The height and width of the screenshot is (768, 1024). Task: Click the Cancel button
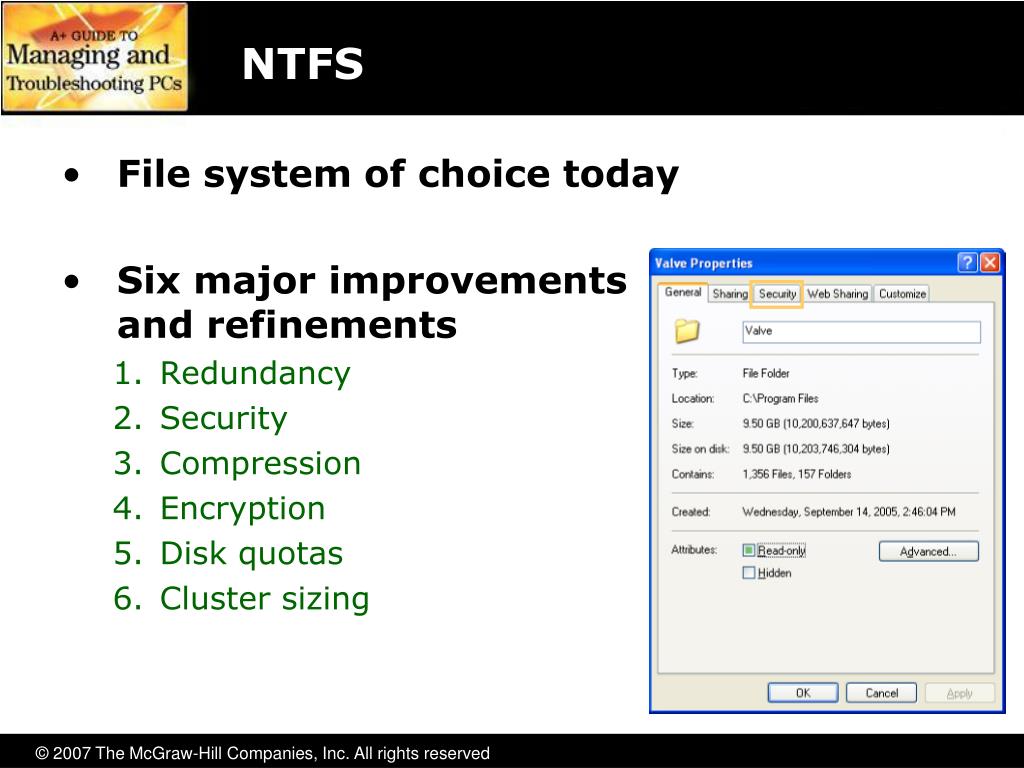[882, 693]
